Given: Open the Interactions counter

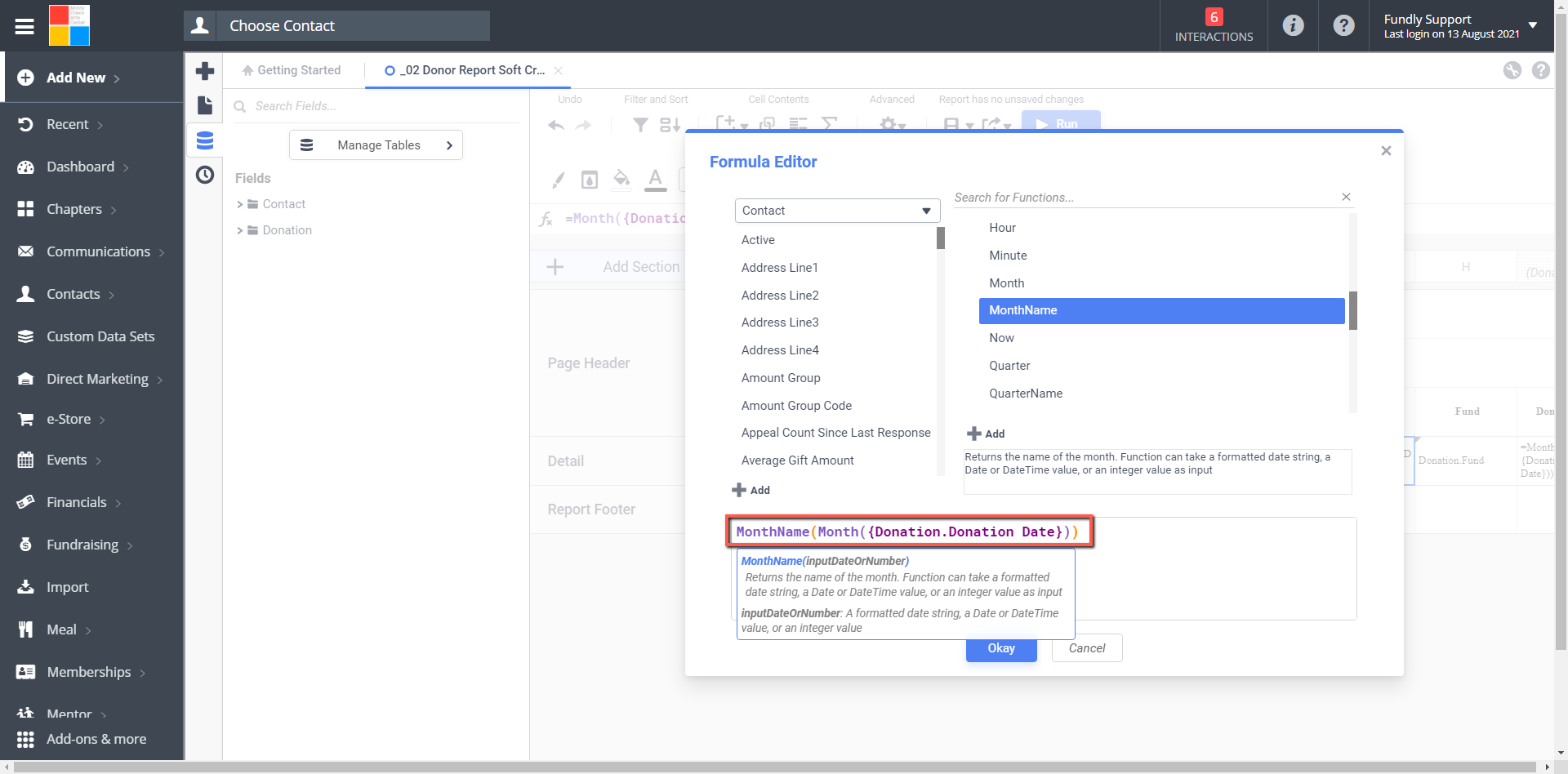Looking at the screenshot, I should coord(1214,26).
